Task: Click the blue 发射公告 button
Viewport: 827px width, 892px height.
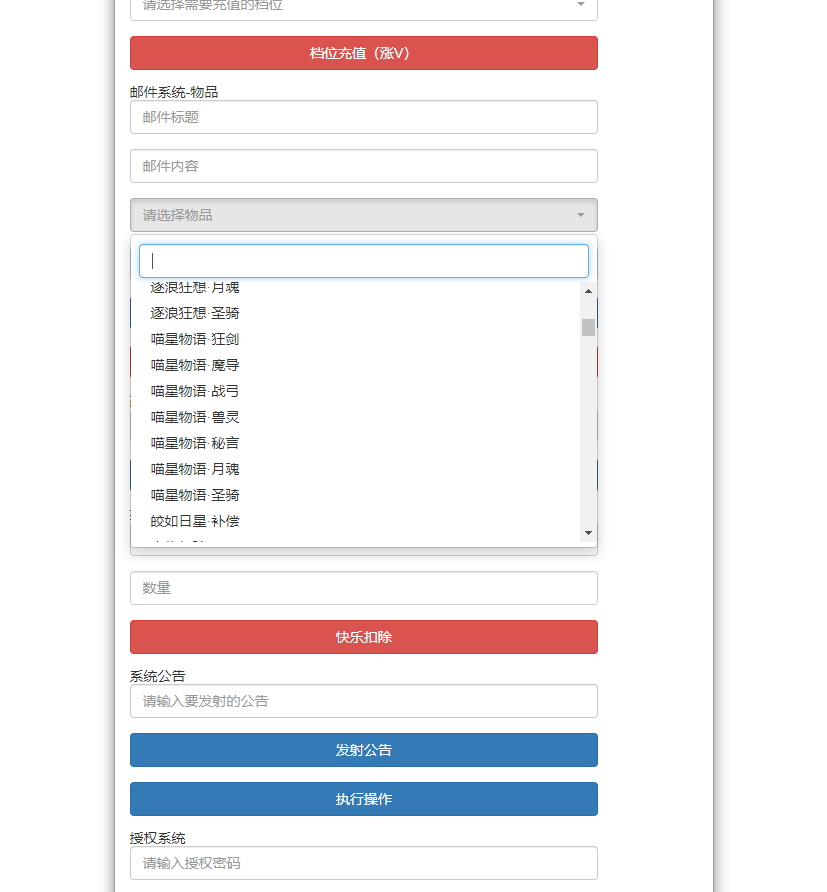Action: (x=363, y=750)
